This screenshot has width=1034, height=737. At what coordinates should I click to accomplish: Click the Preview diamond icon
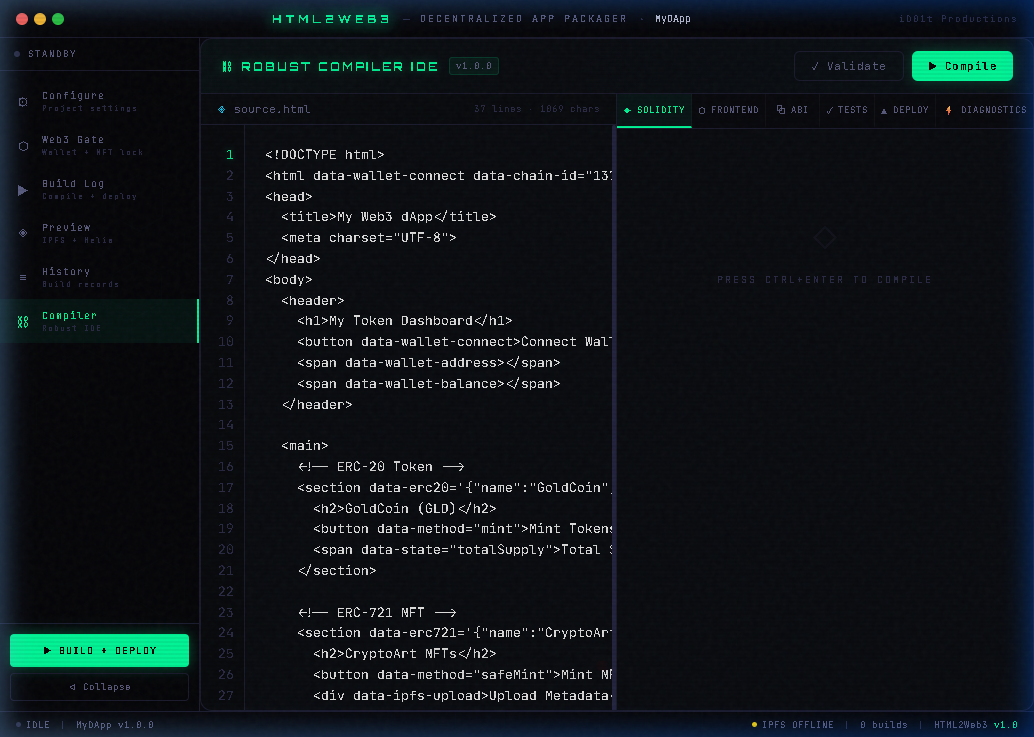(23, 233)
